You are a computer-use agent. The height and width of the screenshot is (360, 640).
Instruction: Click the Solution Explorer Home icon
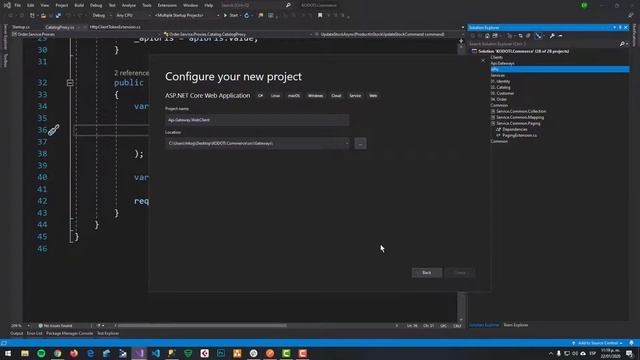point(487,36)
